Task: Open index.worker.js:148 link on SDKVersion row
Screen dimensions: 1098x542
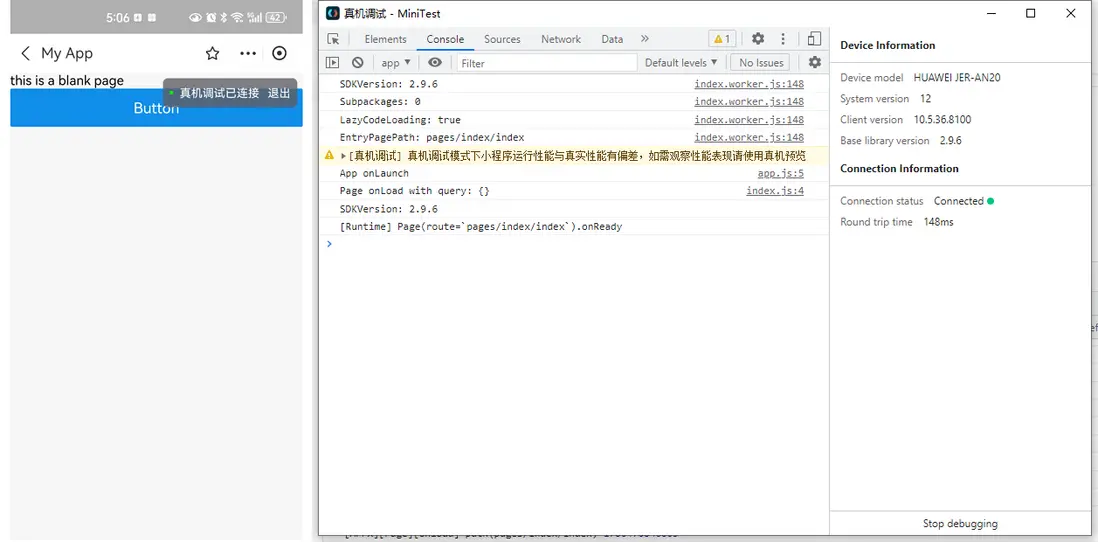Action: tap(749, 84)
